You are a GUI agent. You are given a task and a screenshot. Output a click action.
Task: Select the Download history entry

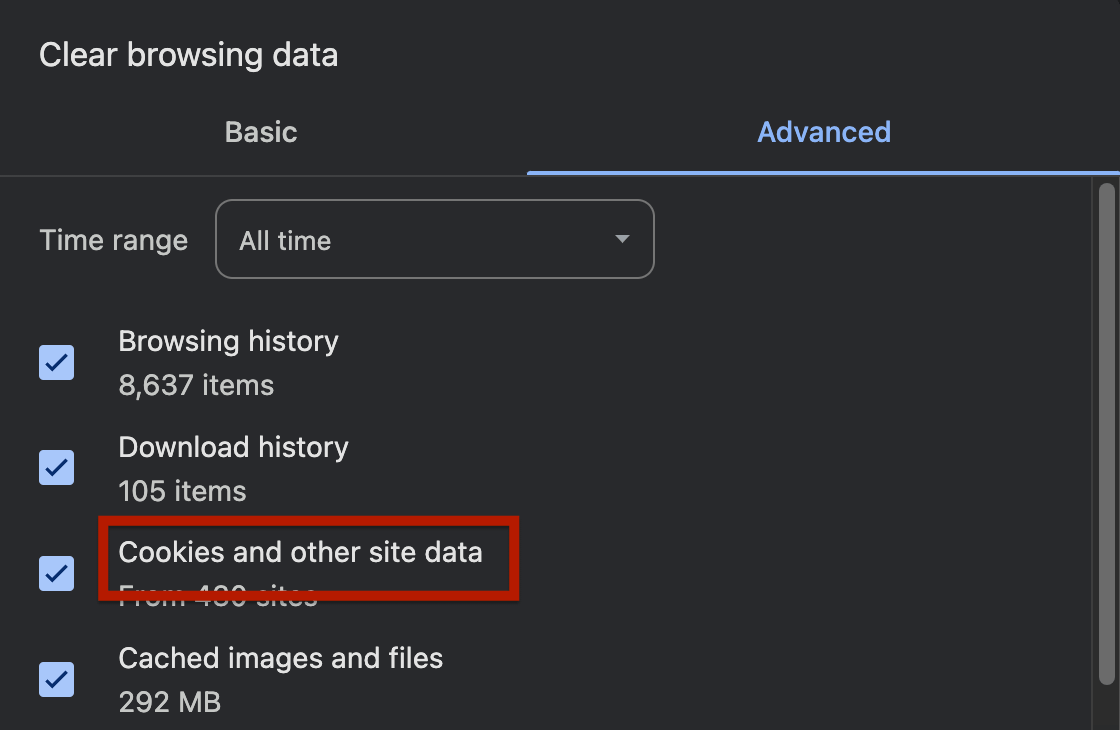(x=233, y=447)
